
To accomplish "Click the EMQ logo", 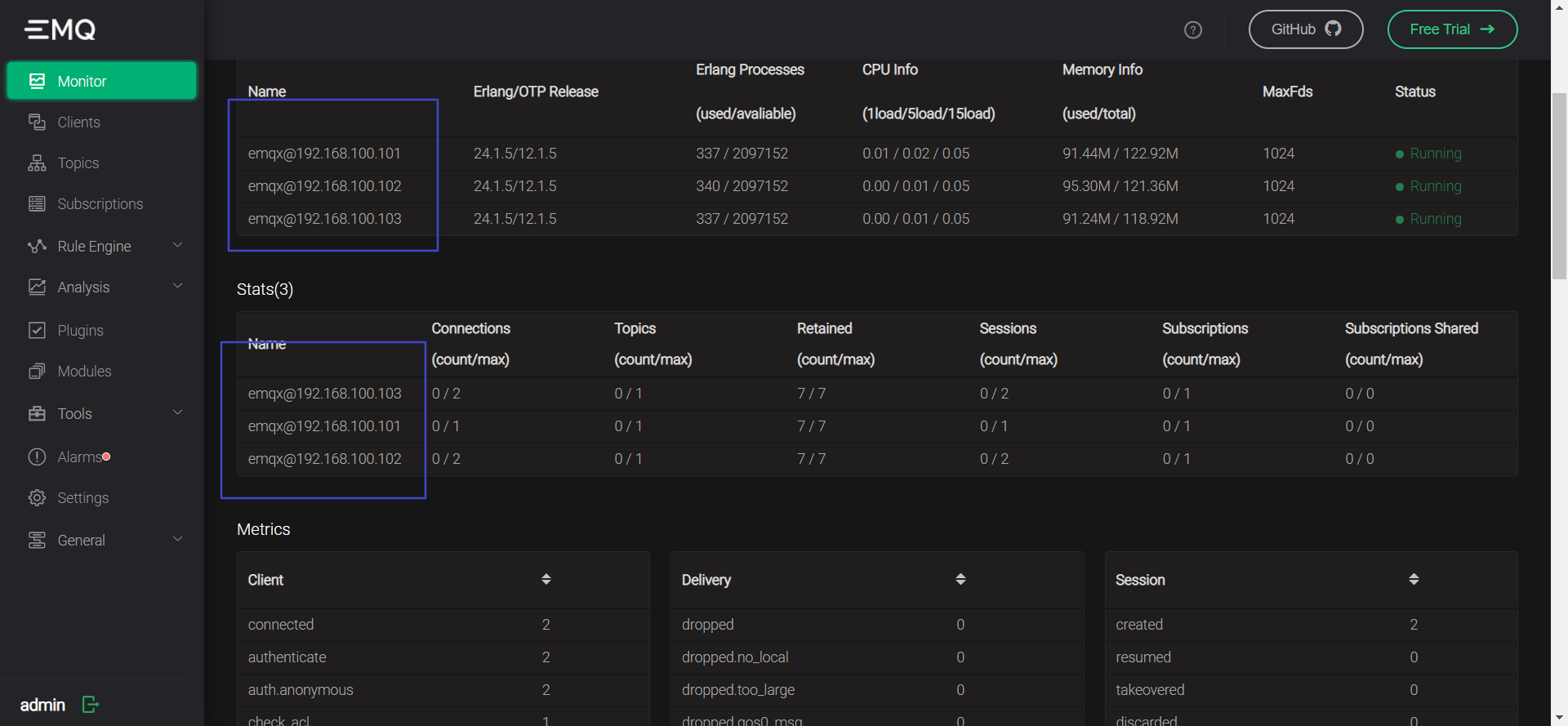I will (60, 29).
